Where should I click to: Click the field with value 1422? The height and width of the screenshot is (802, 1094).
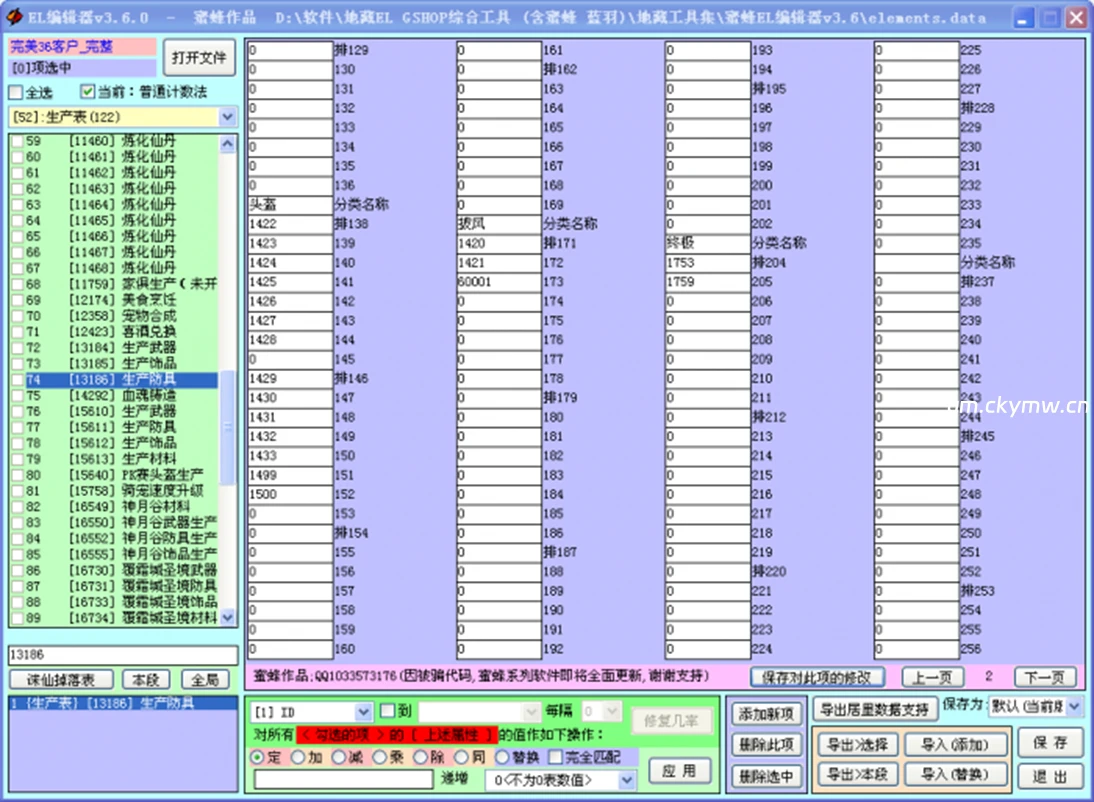click(x=290, y=224)
